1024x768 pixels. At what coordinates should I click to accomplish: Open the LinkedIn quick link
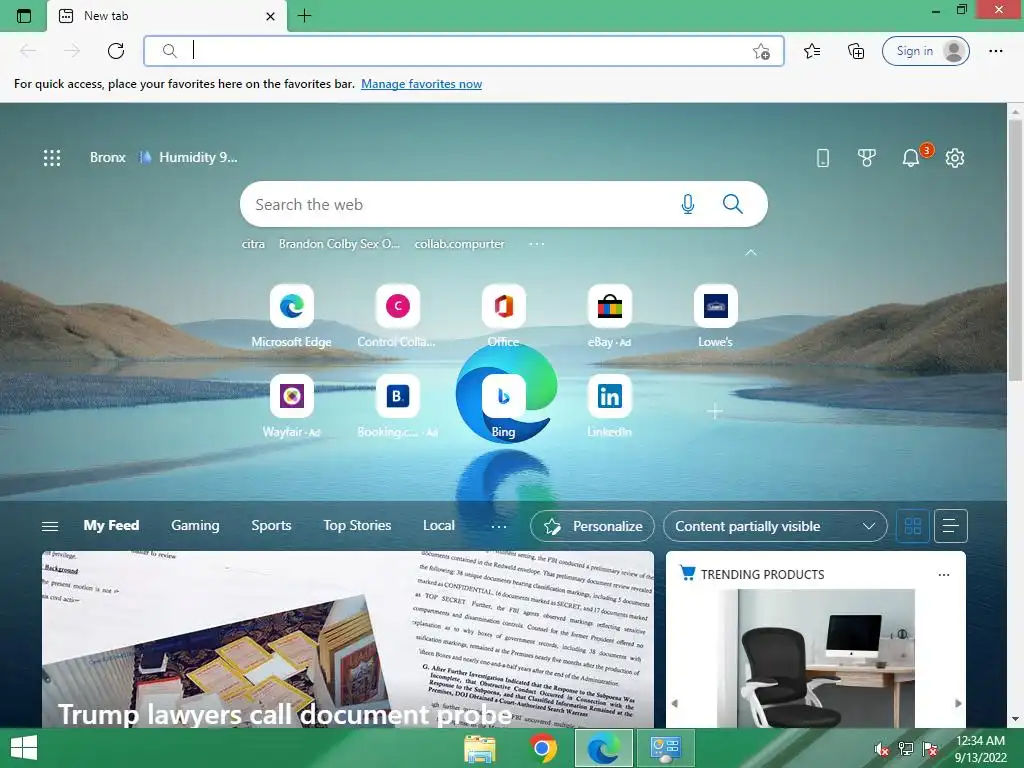click(x=609, y=406)
